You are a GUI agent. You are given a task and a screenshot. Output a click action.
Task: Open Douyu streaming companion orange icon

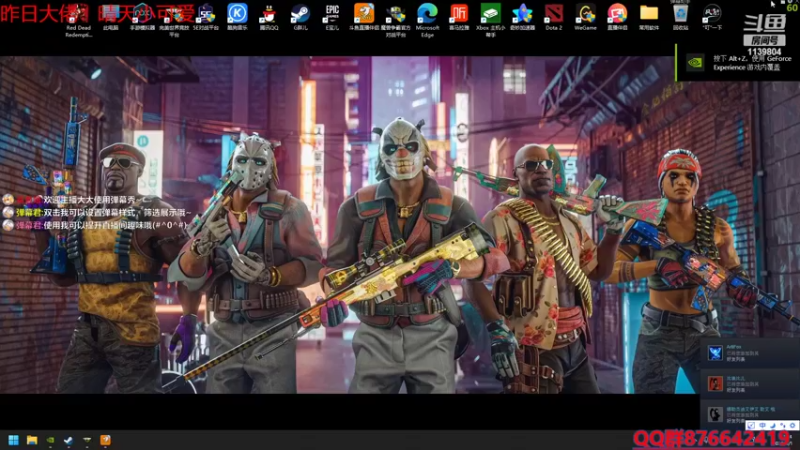coord(364,17)
